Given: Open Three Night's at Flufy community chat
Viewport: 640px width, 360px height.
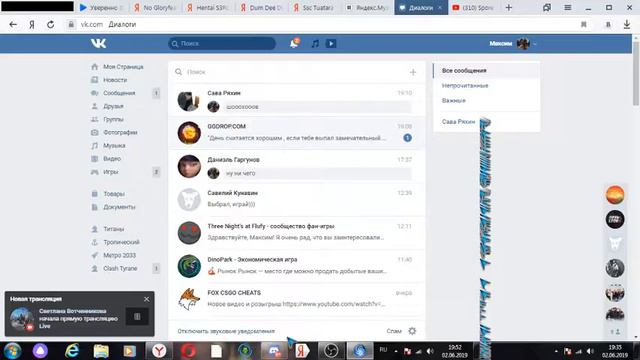Looking at the screenshot, I should pyautogui.click(x=296, y=233).
